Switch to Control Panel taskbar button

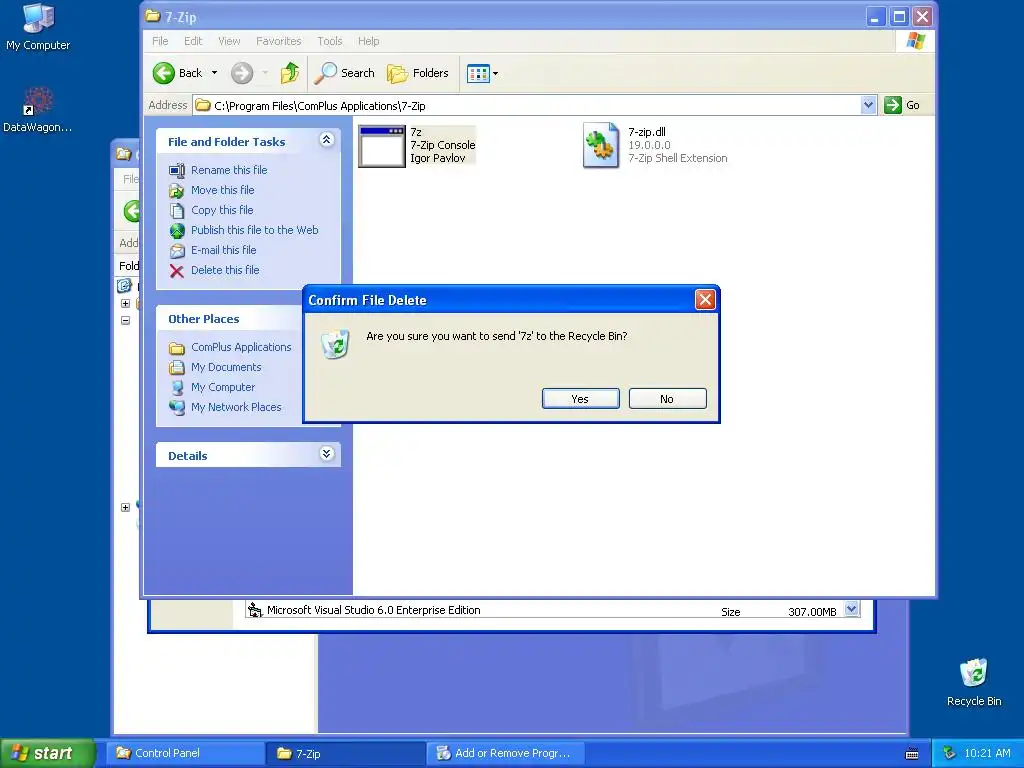[x=187, y=753]
